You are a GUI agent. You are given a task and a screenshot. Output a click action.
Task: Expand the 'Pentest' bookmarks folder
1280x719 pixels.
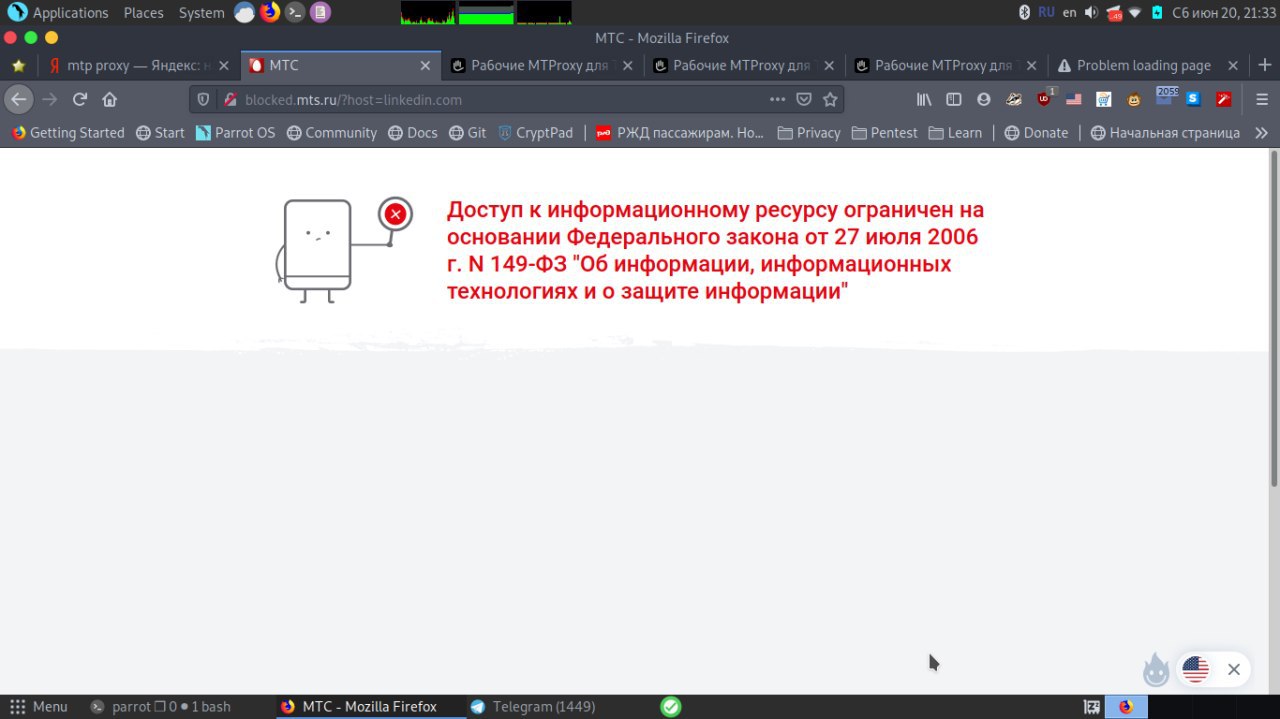[x=884, y=132]
